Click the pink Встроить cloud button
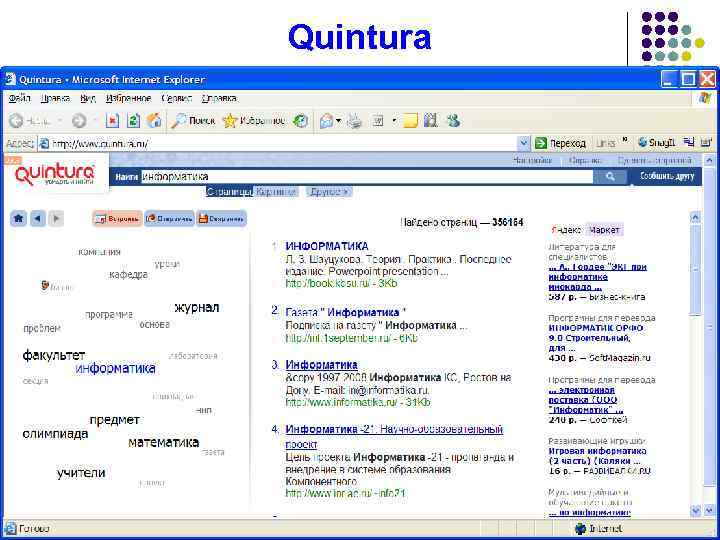 pyautogui.click(x=117, y=219)
